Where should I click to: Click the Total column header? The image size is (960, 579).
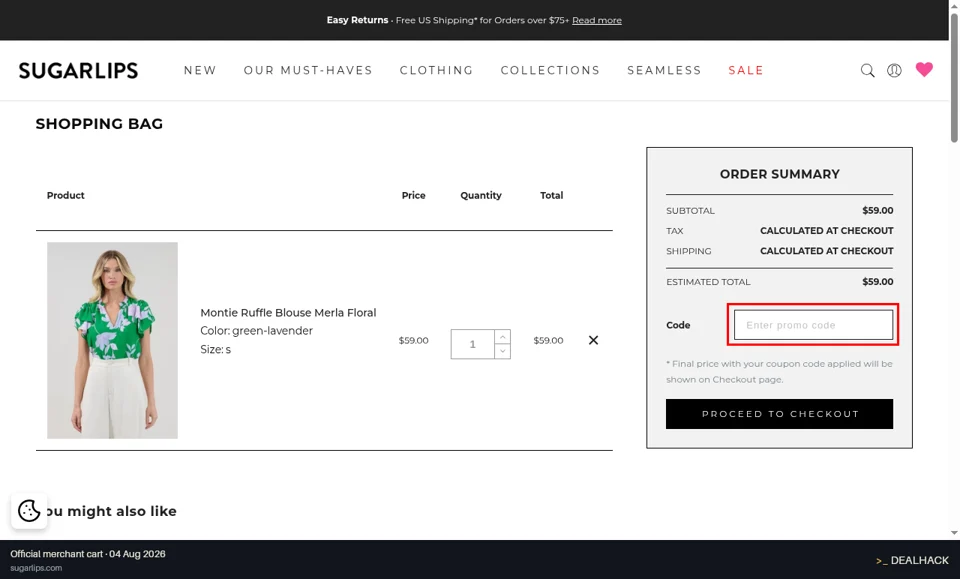click(551, 195)
